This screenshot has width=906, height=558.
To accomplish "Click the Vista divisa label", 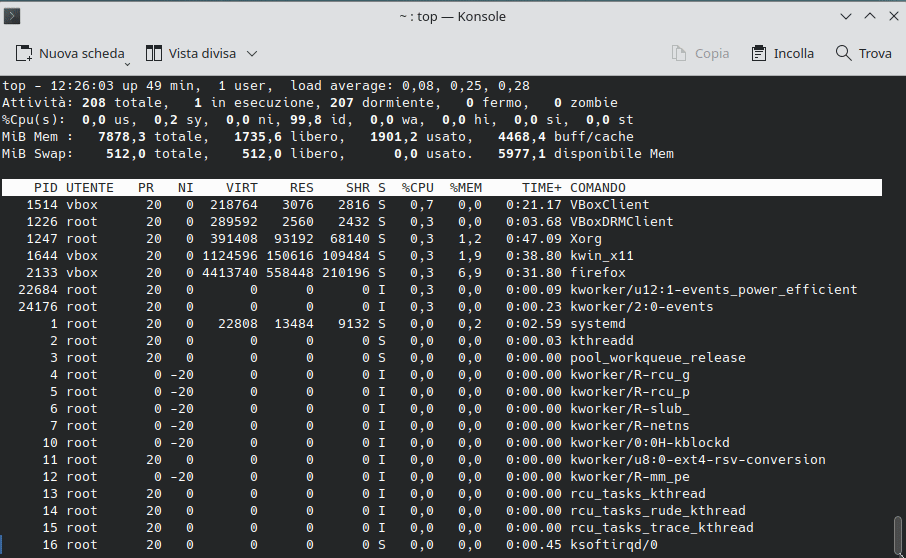I will click(203, 53).
